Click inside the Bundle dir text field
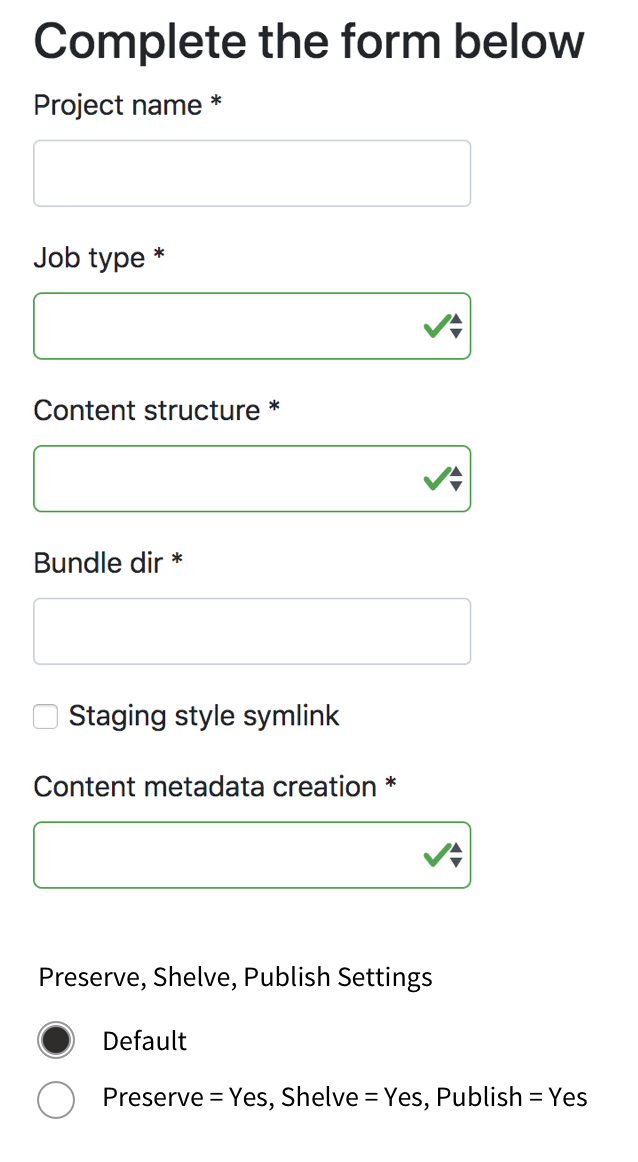Image resolution: width=638 pixels, height=1162 pixels. point(251,630)
